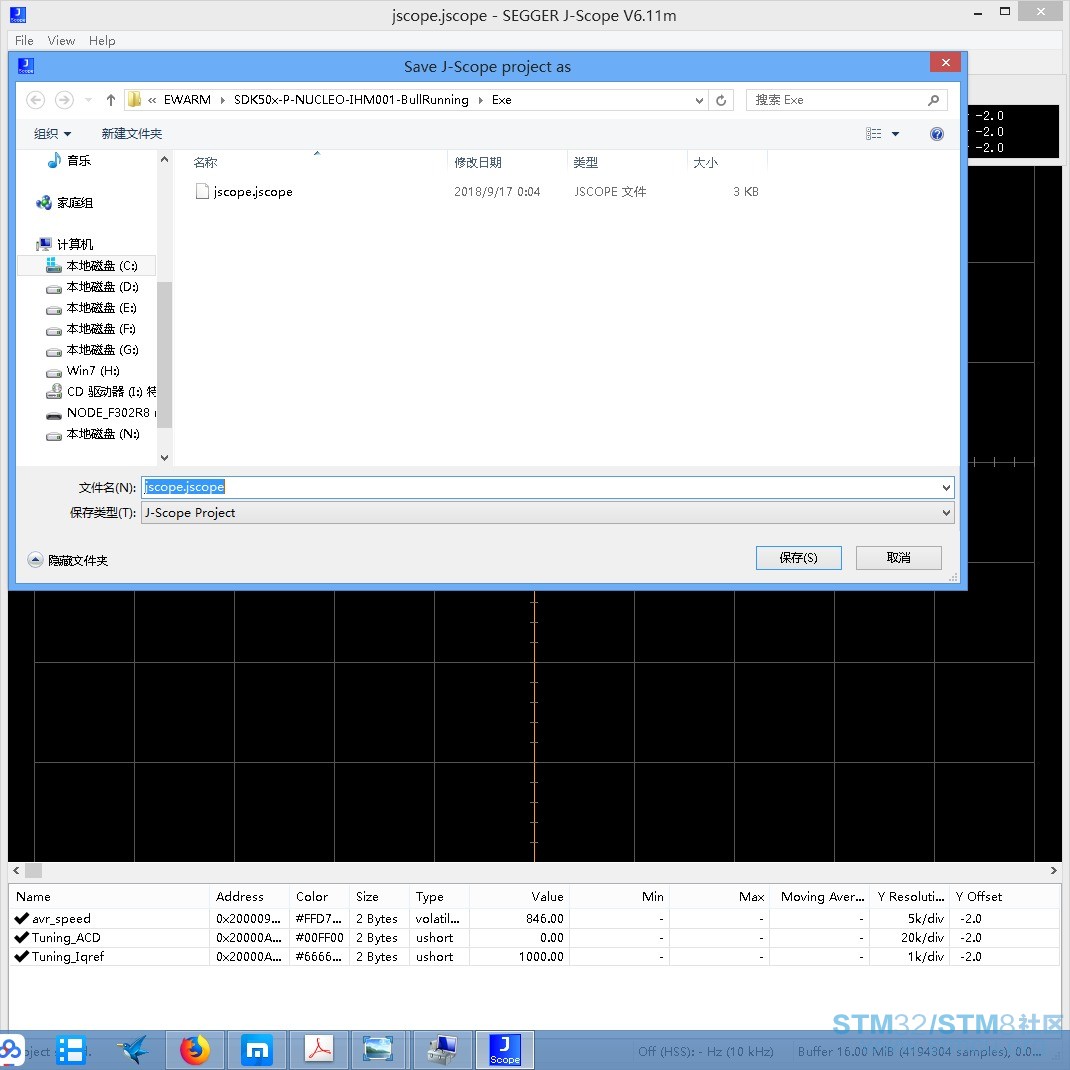Select the jscope.jscope file icon
Image resolution: width=1070 pixels, height=1070 pixels.
click(202, 192)
